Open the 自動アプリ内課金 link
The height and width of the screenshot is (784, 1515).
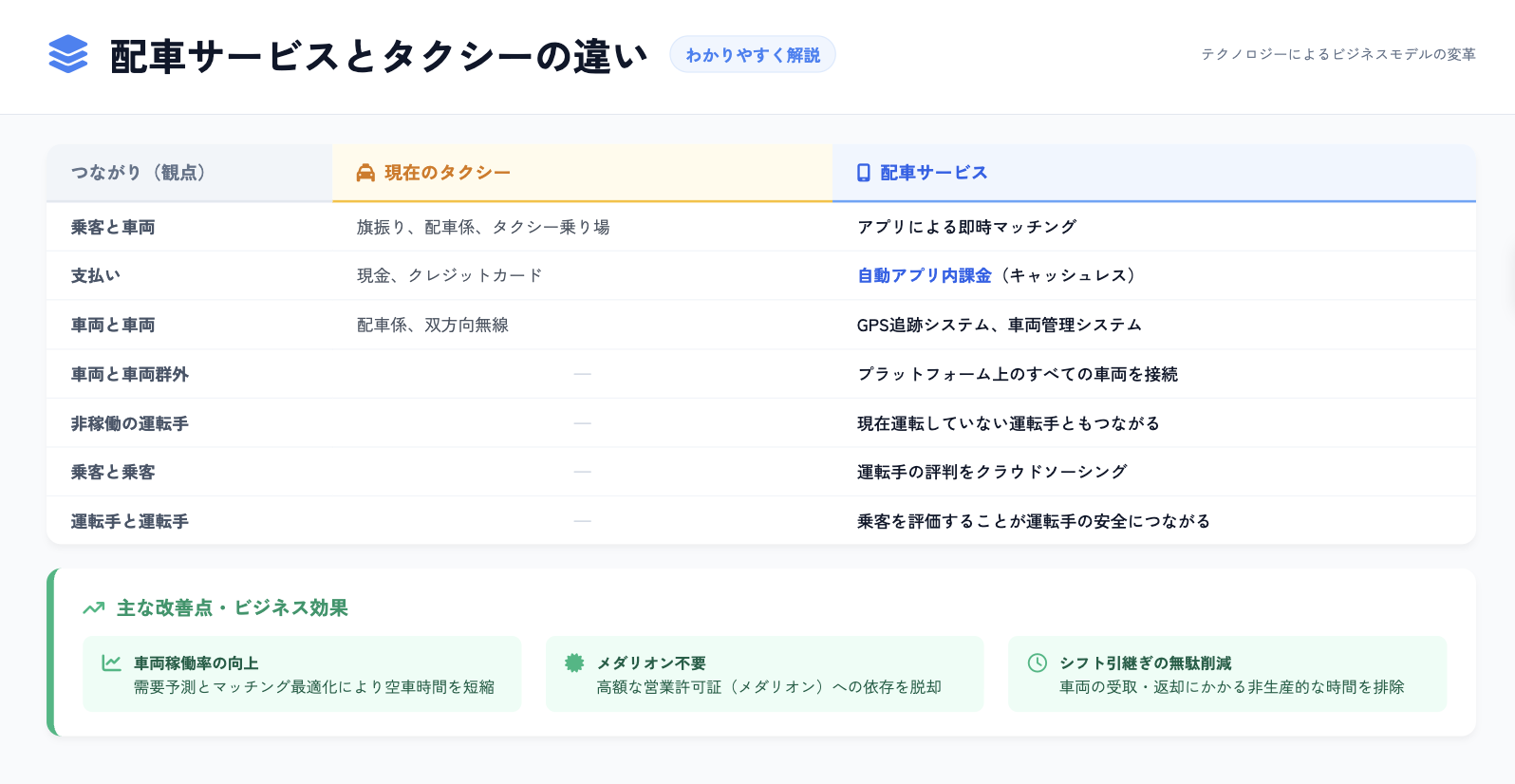(x=924, y=275)
